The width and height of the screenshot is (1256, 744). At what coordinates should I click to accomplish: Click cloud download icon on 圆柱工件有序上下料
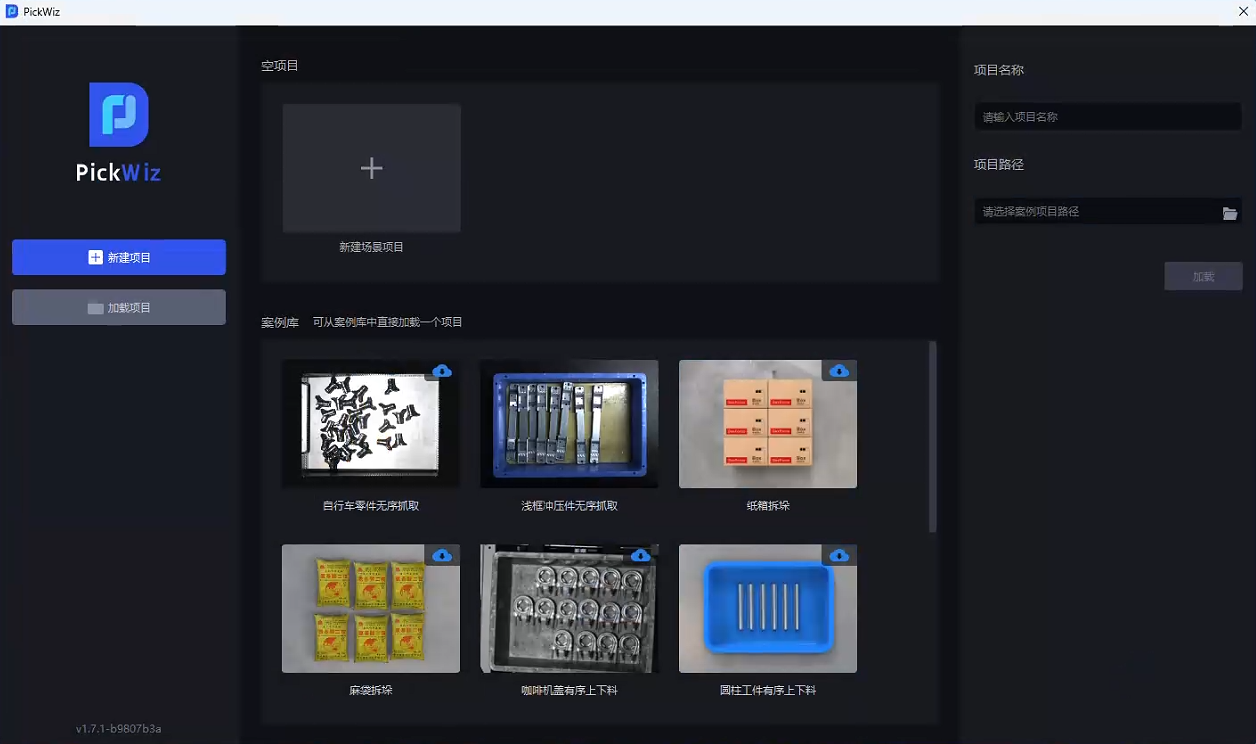[x=839, y=555]
